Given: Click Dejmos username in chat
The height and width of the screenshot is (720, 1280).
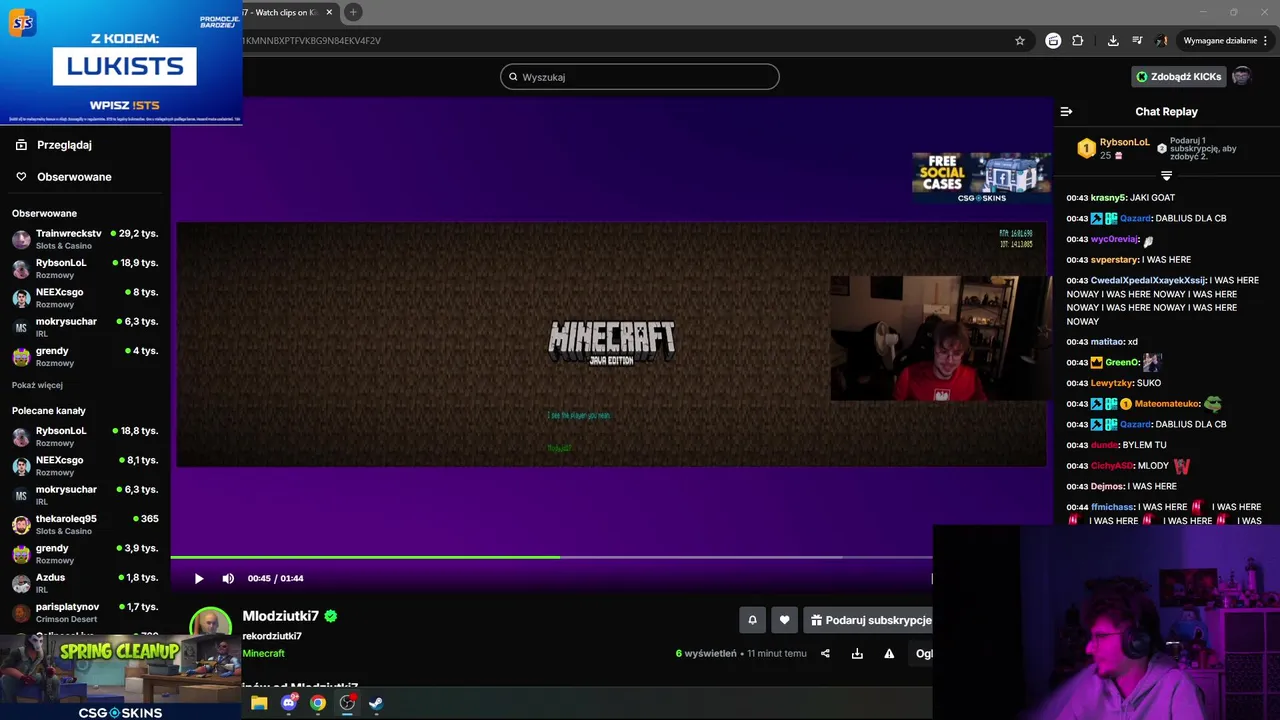Looking at the screenshot, I should pyautogui.click(x=1108, y=486).
